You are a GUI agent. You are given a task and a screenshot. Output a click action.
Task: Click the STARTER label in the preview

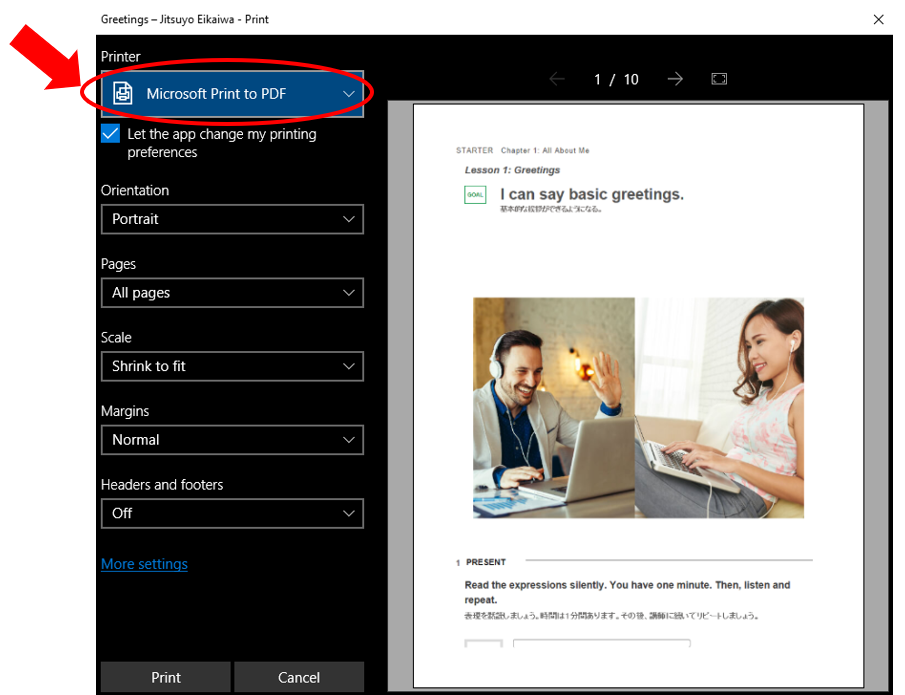pos(474,151)
